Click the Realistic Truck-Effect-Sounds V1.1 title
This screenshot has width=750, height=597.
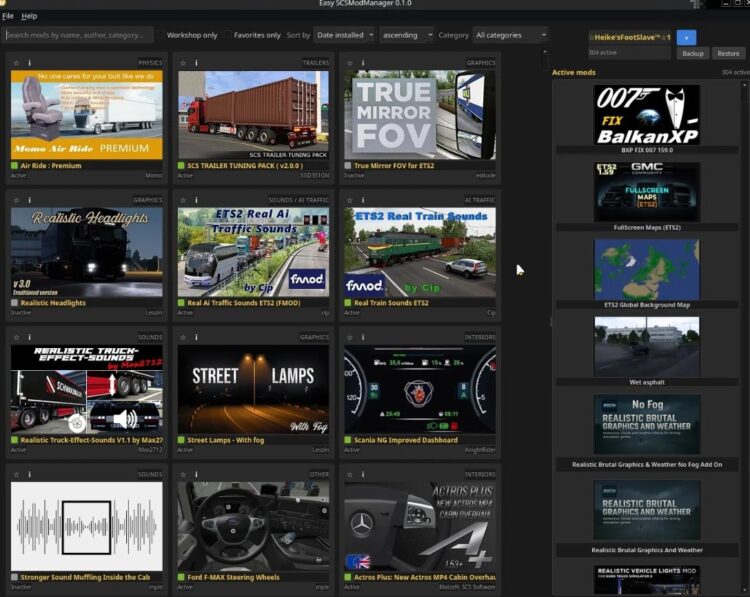[91, 440]
